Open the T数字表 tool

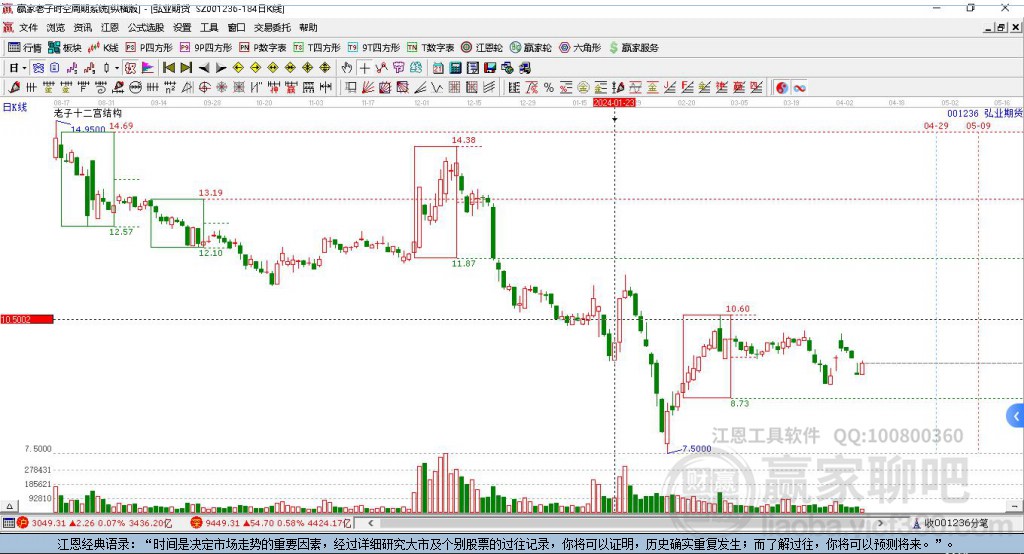[430, 48]
